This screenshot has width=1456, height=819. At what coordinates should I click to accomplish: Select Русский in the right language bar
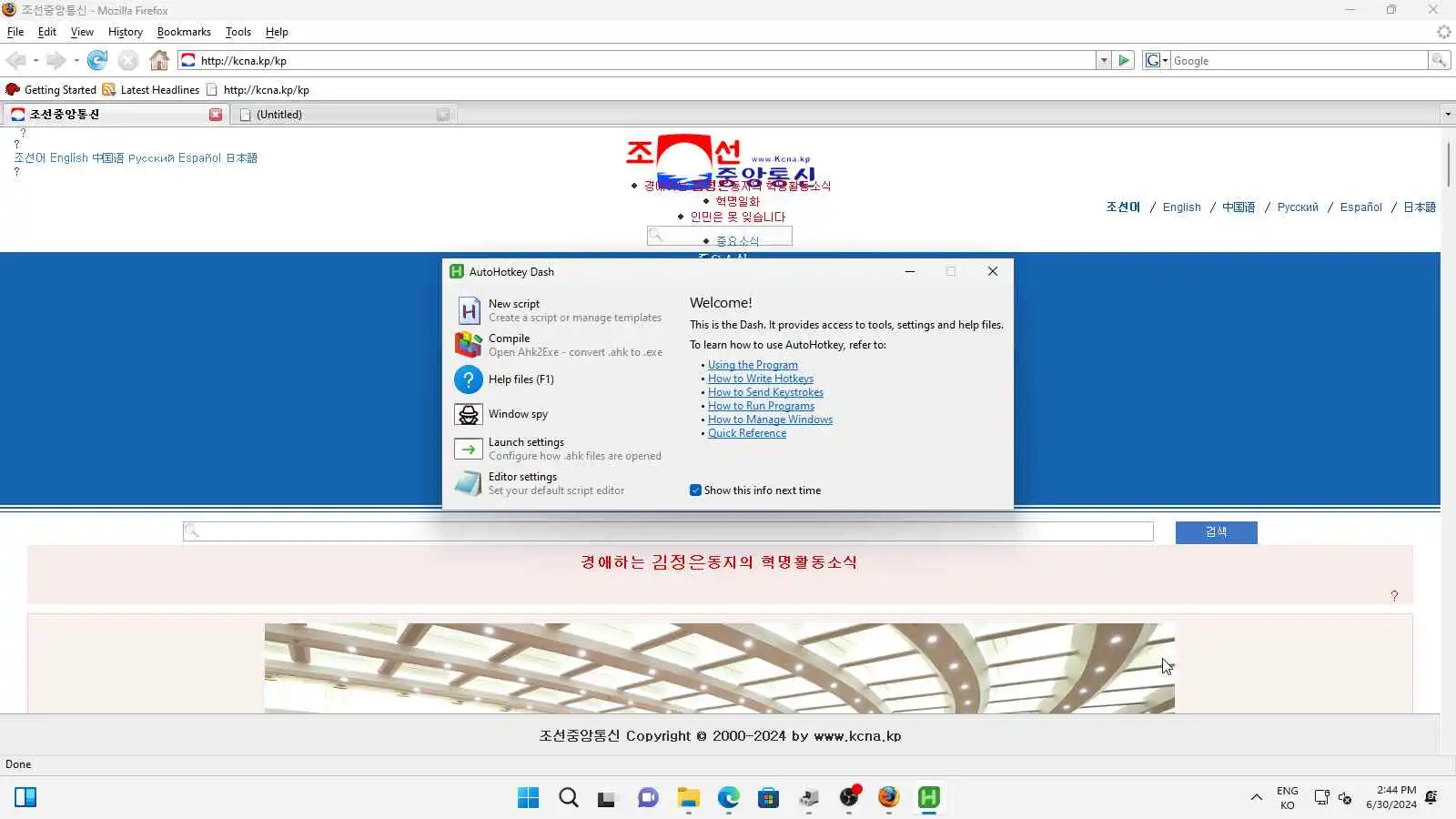coord(1298,207)
